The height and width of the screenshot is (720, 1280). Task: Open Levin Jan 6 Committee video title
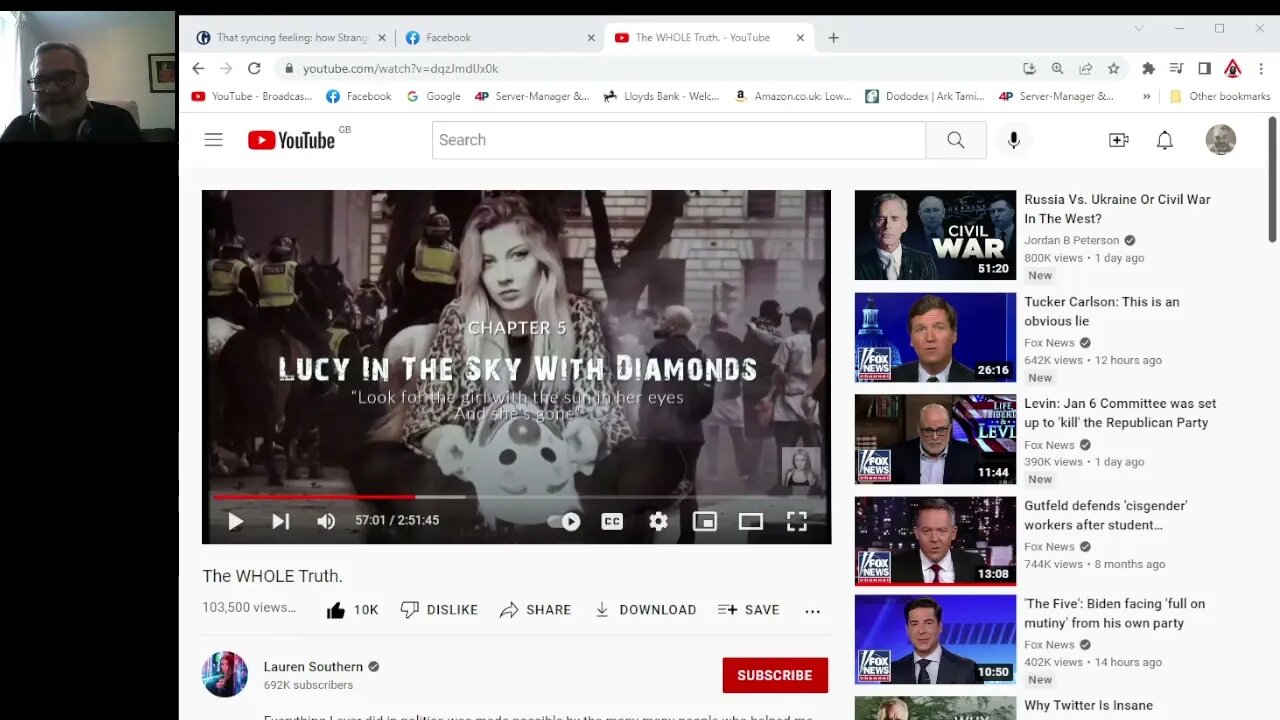coord(1120,413)
